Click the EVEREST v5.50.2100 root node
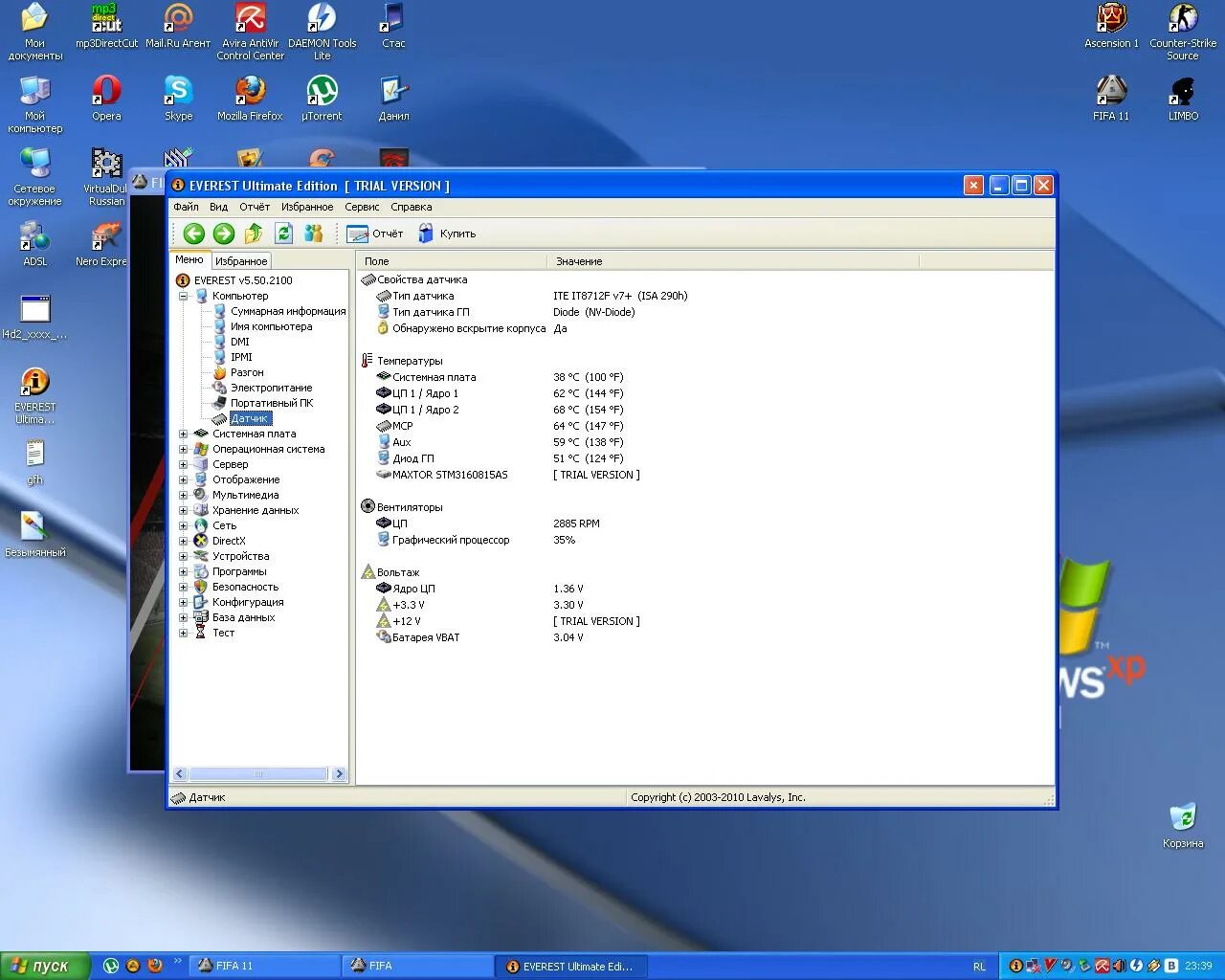 click(x=243, y=280)
